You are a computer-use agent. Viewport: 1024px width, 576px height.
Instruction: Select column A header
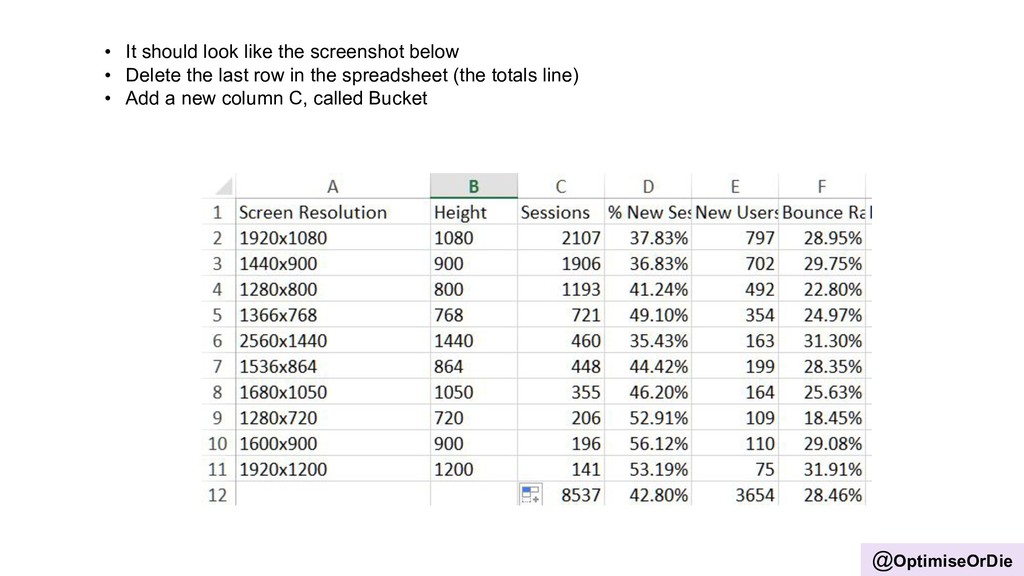[x=332, y=186]
